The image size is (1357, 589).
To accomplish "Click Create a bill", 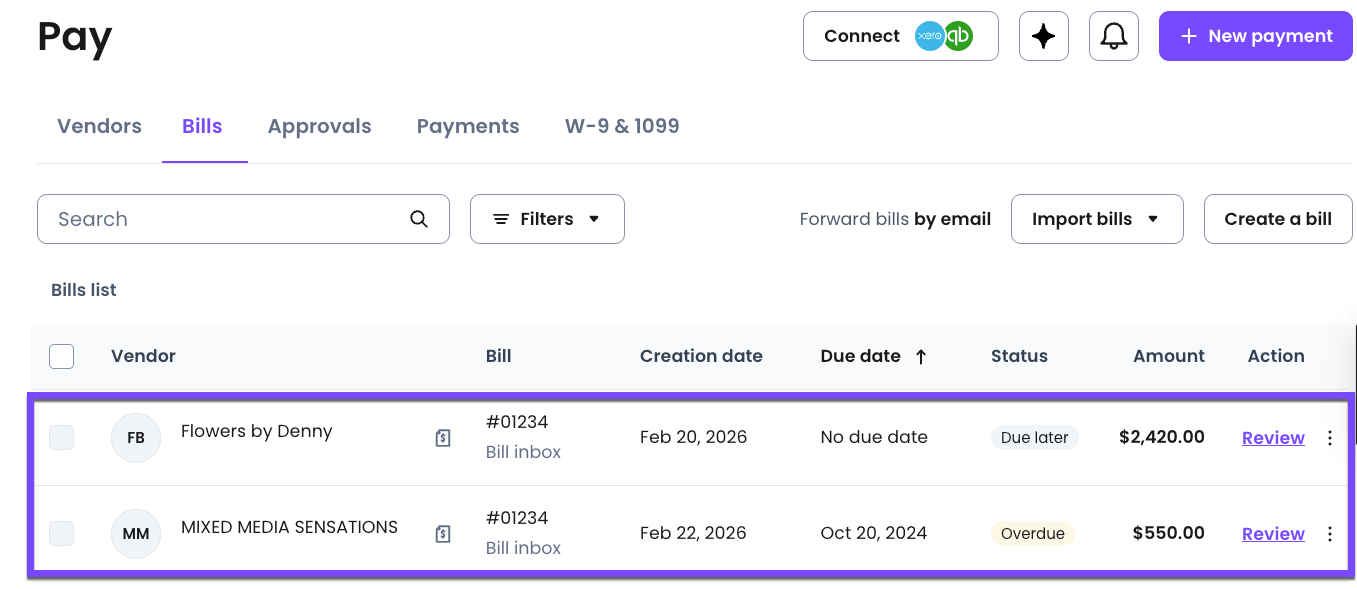I will [1277, 218].
